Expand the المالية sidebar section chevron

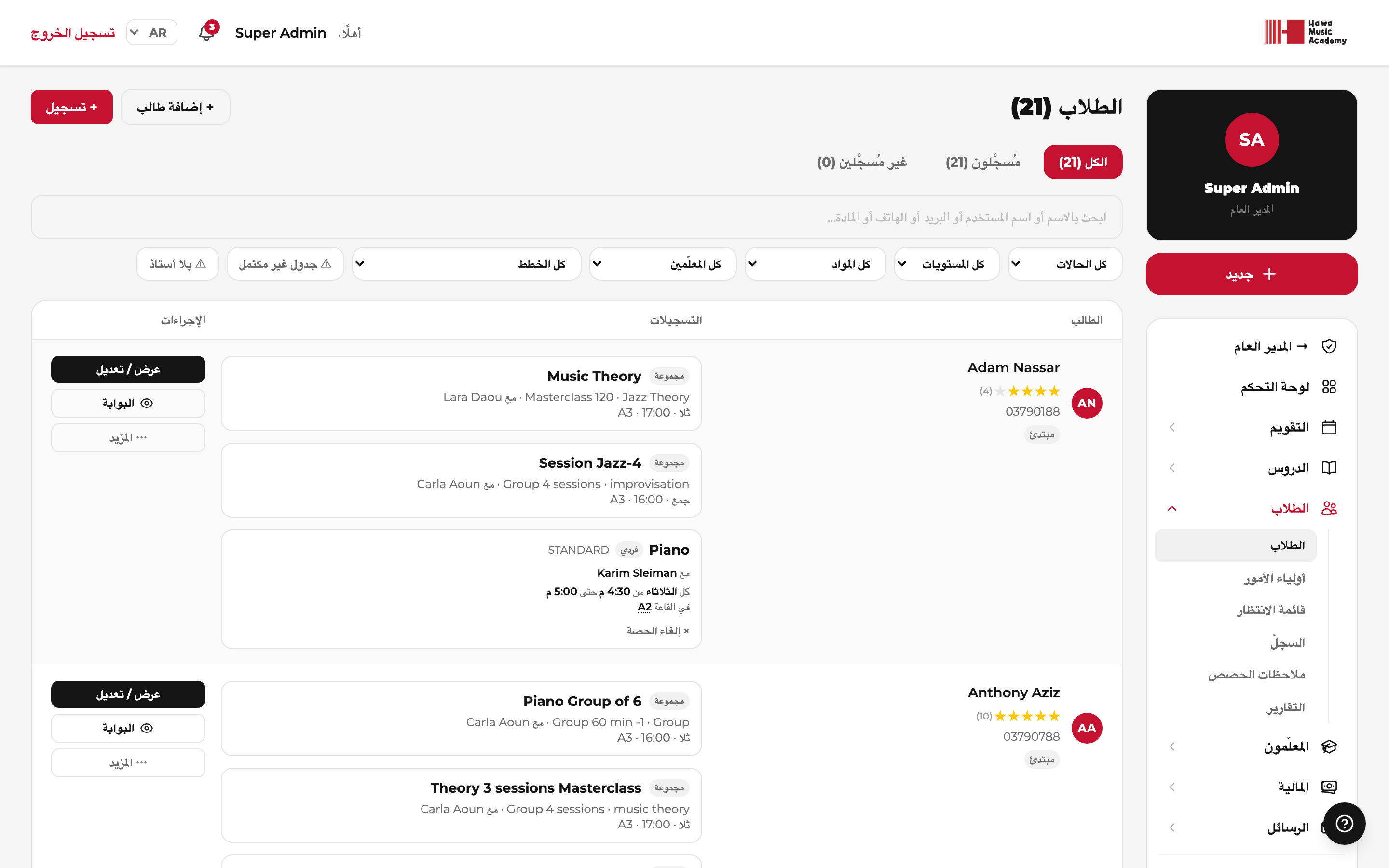(1171, 787)
